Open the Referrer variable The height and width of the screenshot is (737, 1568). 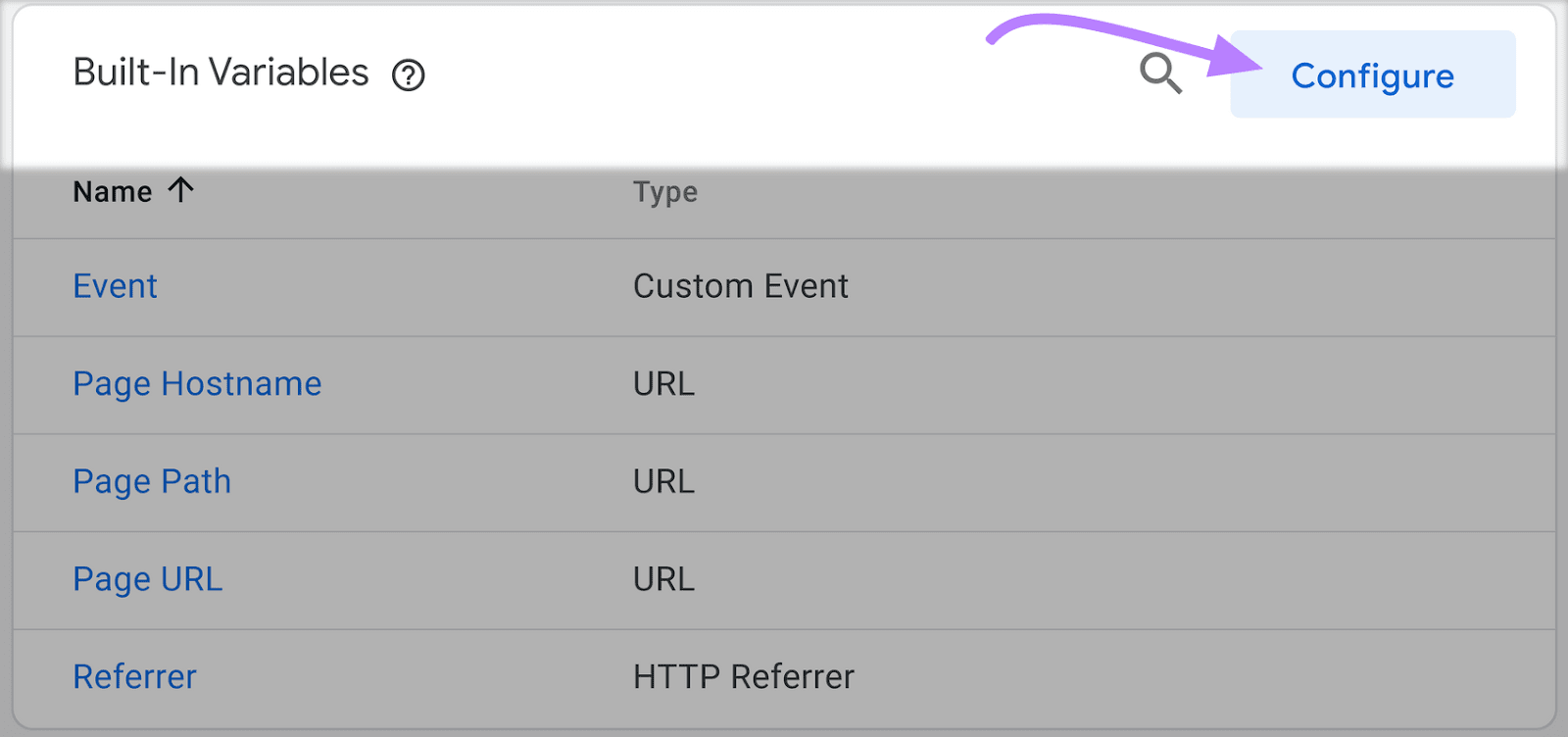[x=134, y=676]
